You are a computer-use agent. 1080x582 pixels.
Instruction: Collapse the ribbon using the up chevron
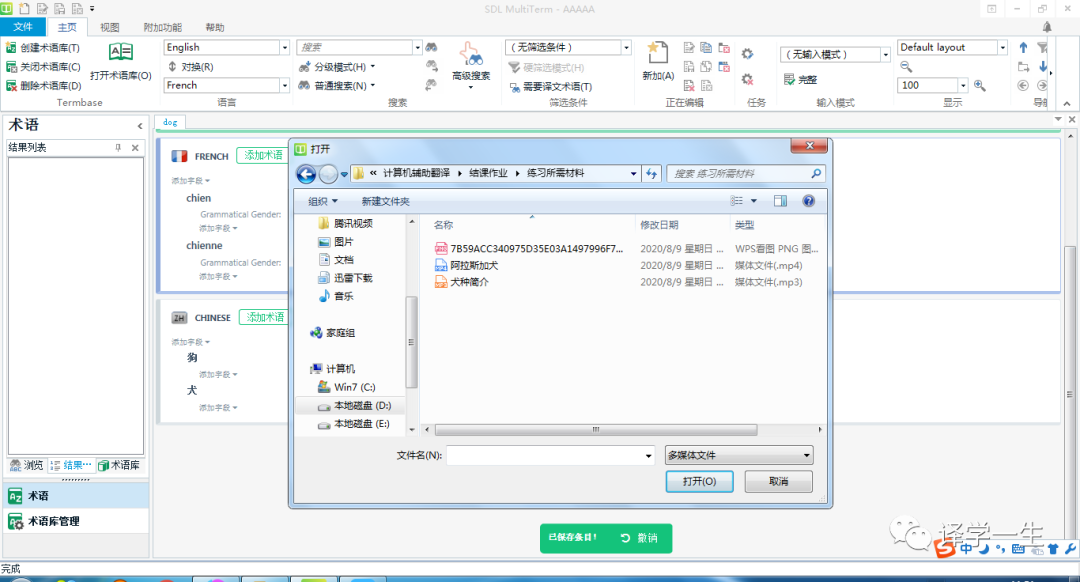[1067, 104]
